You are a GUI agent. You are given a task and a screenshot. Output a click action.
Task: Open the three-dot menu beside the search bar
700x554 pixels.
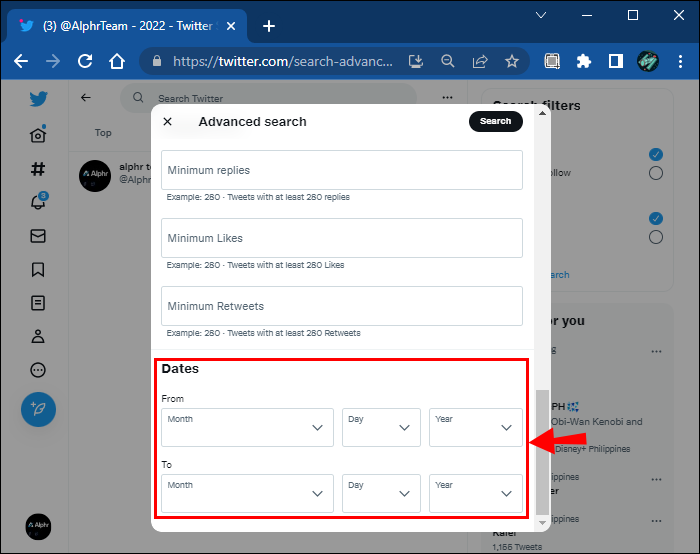pyautogui.click(x=447, y=97)
